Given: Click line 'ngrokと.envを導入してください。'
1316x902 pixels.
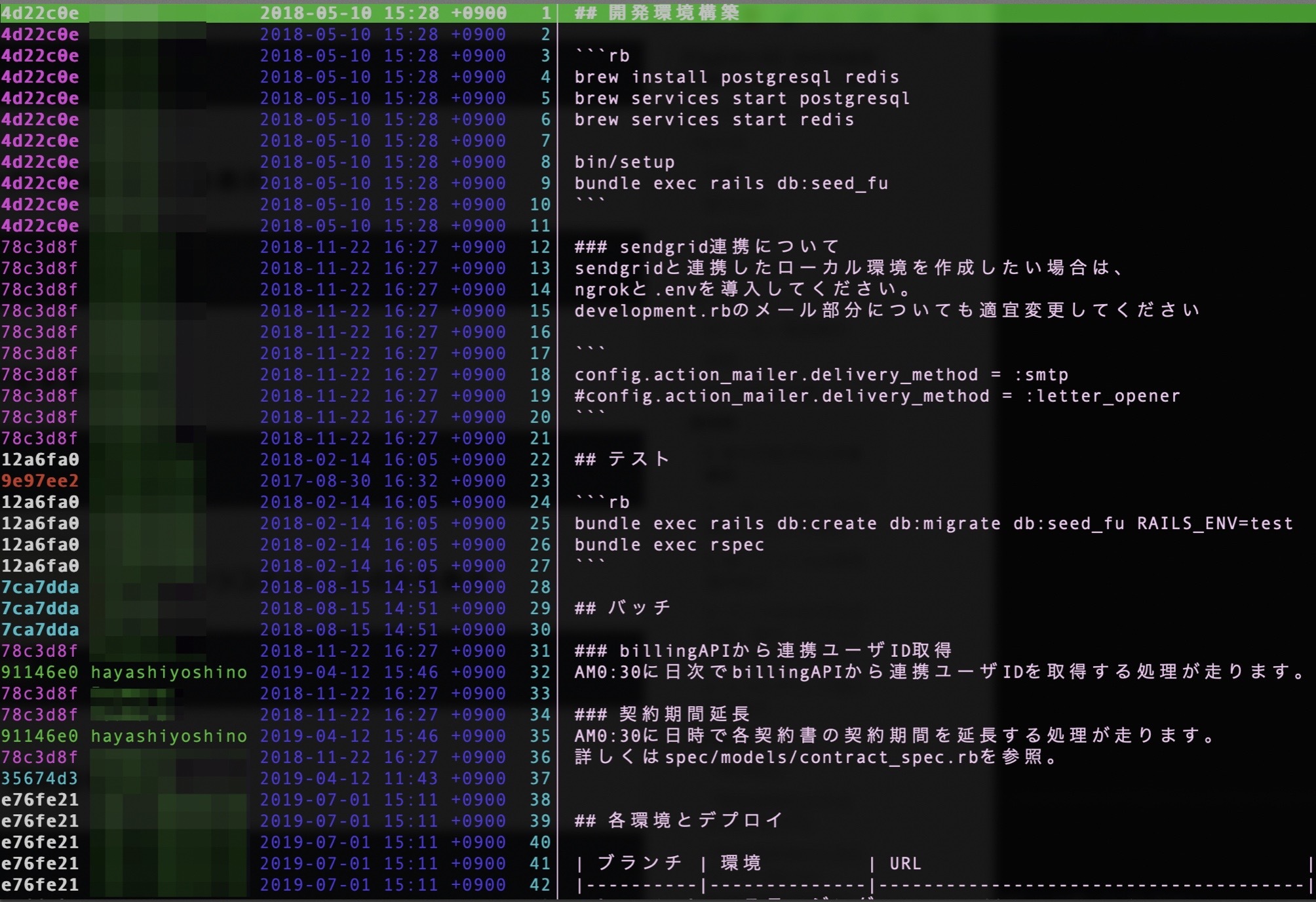Looking at the screenshot, I should pyautogui.click(x=743, y=290).
